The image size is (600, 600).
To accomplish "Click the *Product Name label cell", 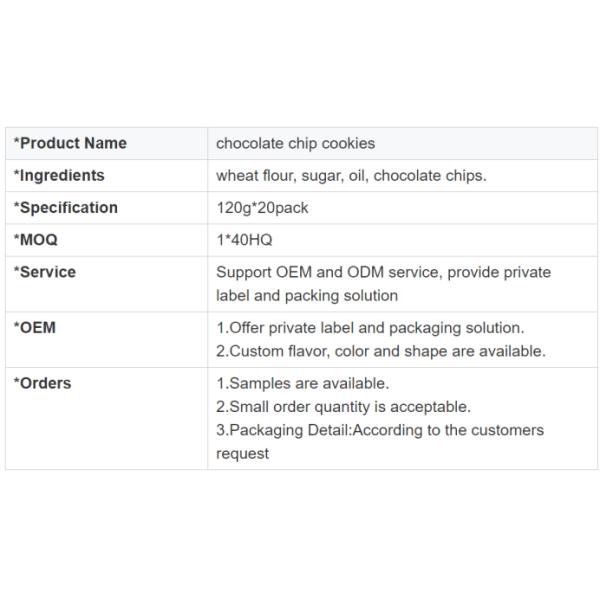I will point(70,143).
